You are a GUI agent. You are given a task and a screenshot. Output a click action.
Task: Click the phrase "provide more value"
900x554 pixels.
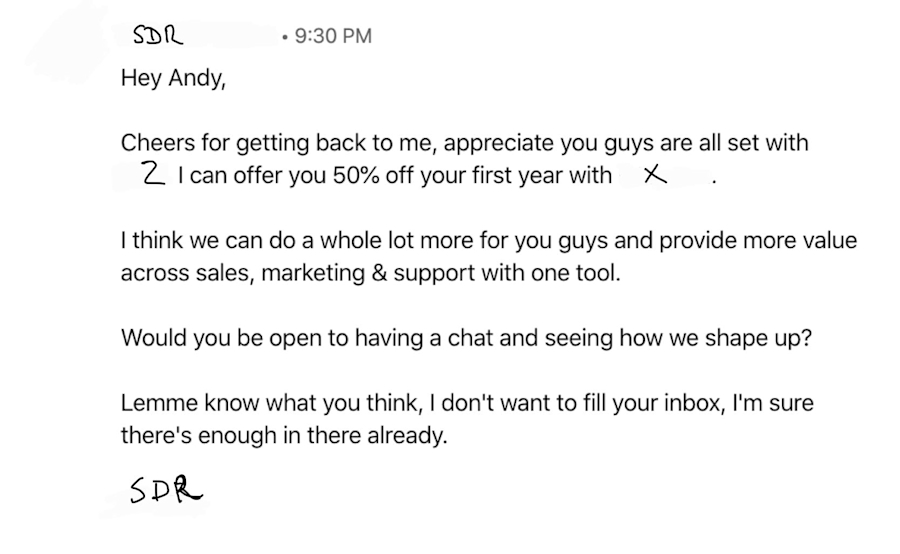(758, 241)
